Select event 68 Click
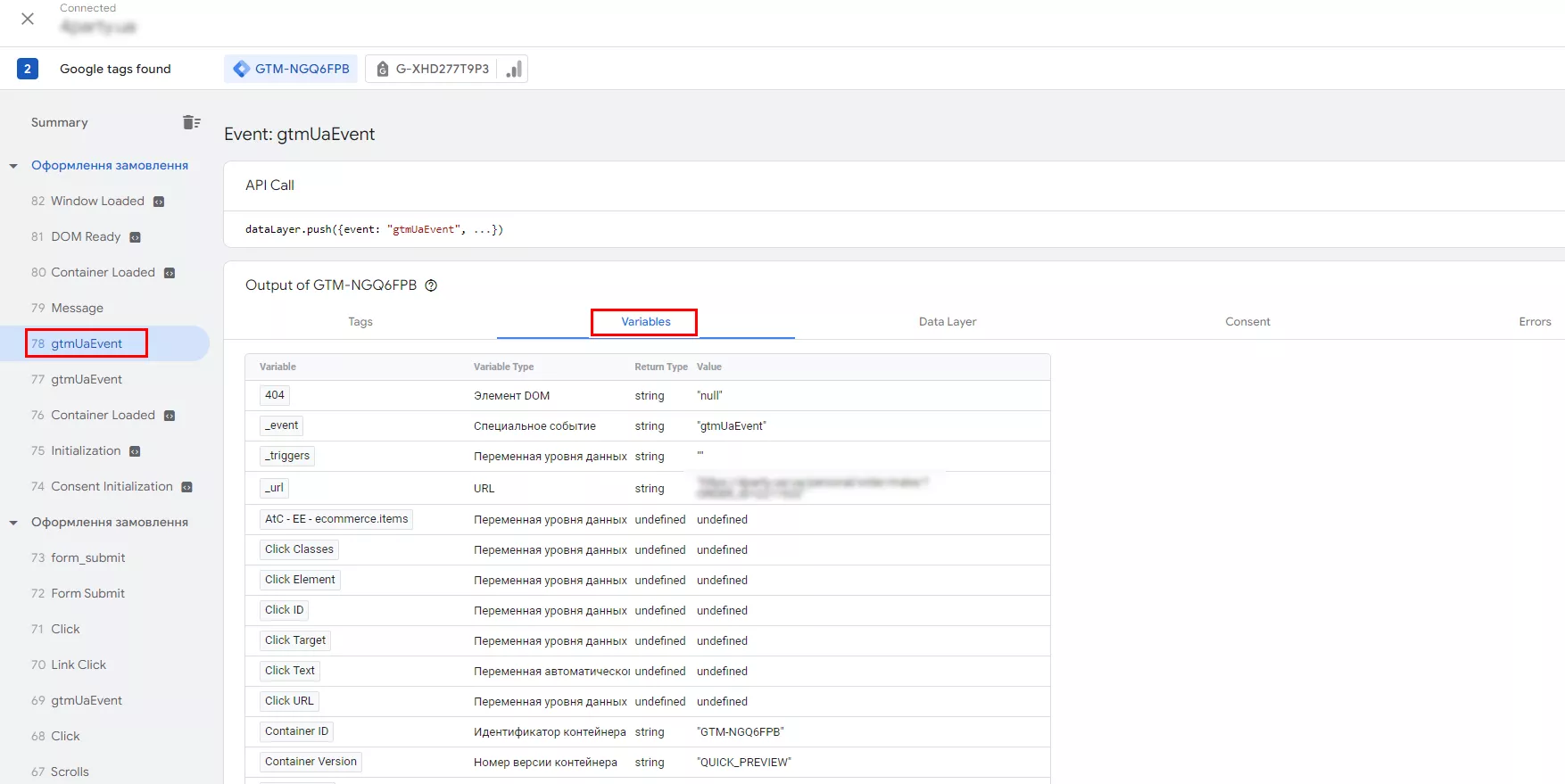 (55, 736)
